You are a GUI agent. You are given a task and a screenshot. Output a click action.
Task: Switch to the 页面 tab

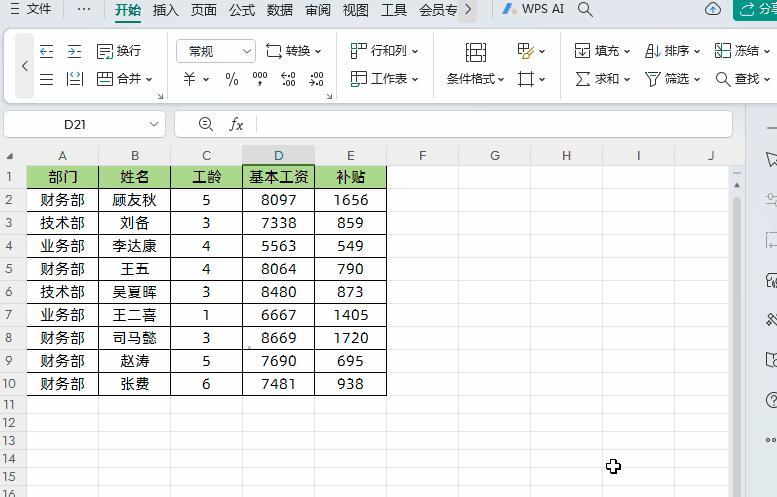pyautogui.click(x=204, y=10)
